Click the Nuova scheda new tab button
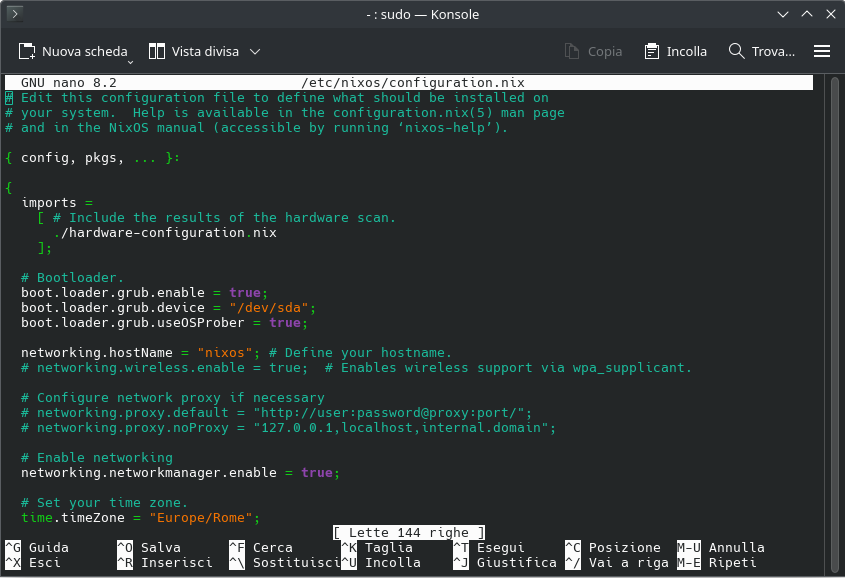 click(73, 51)
